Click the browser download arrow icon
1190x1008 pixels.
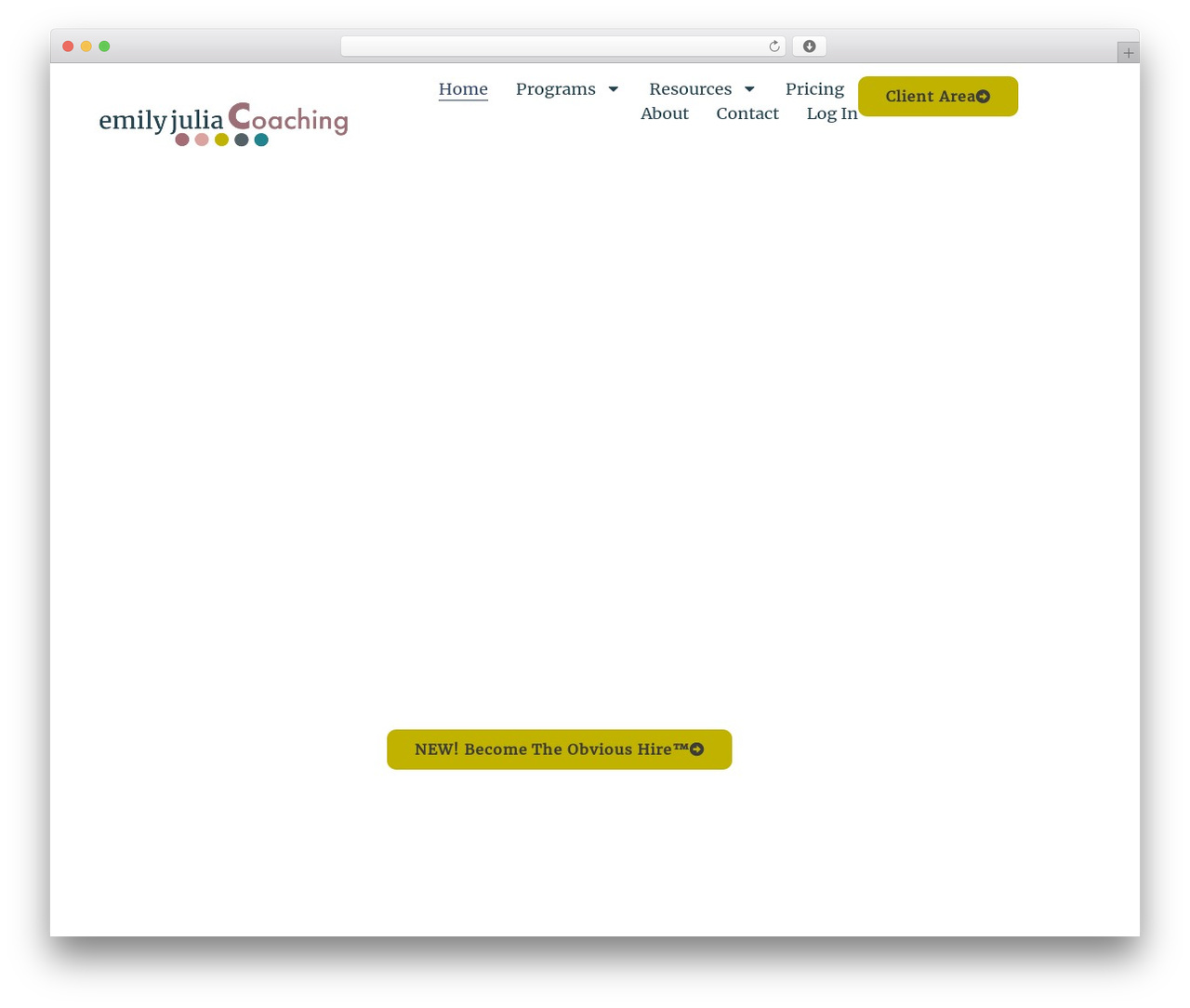(x=809, y=46)
